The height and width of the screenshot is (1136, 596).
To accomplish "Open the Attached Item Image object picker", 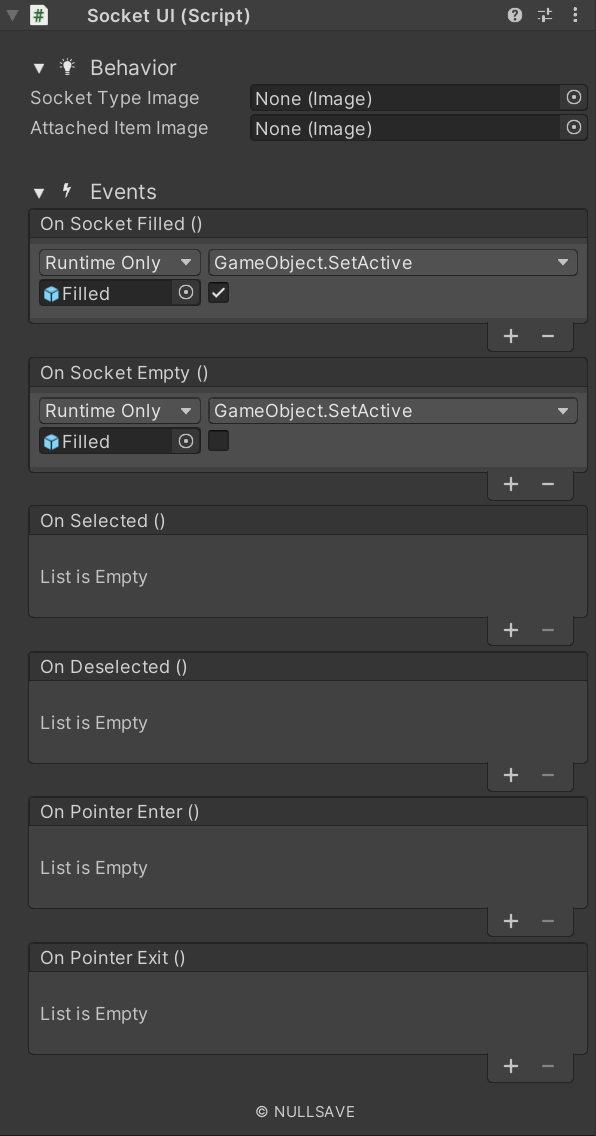I will pos(572,128).
